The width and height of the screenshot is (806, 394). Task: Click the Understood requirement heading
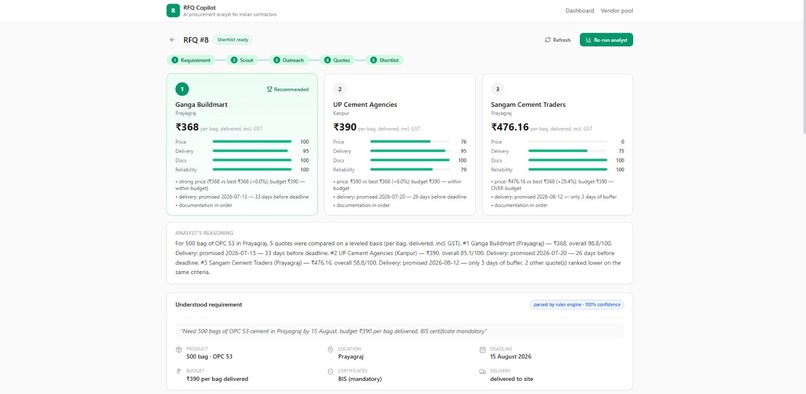point(209,305)
